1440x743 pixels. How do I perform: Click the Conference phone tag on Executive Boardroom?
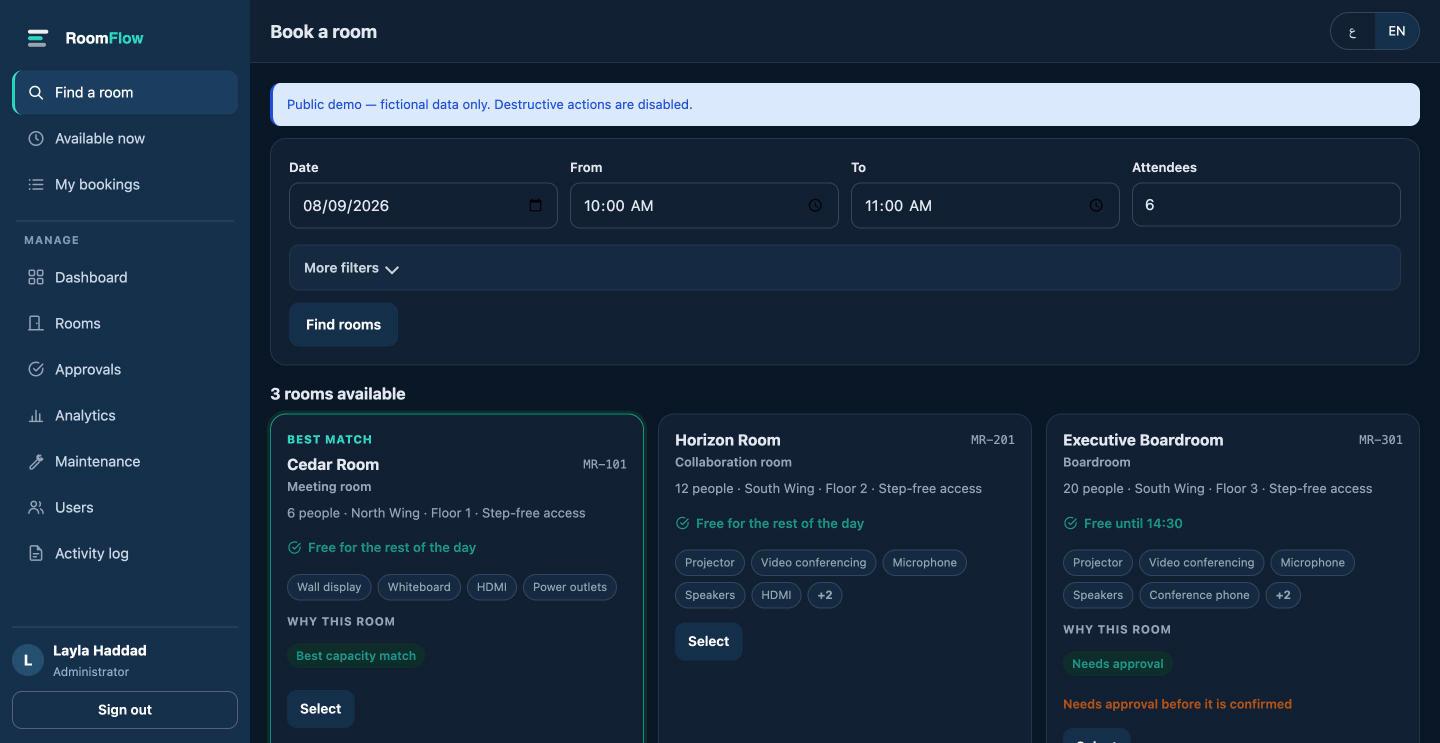tap(1199, 595)
